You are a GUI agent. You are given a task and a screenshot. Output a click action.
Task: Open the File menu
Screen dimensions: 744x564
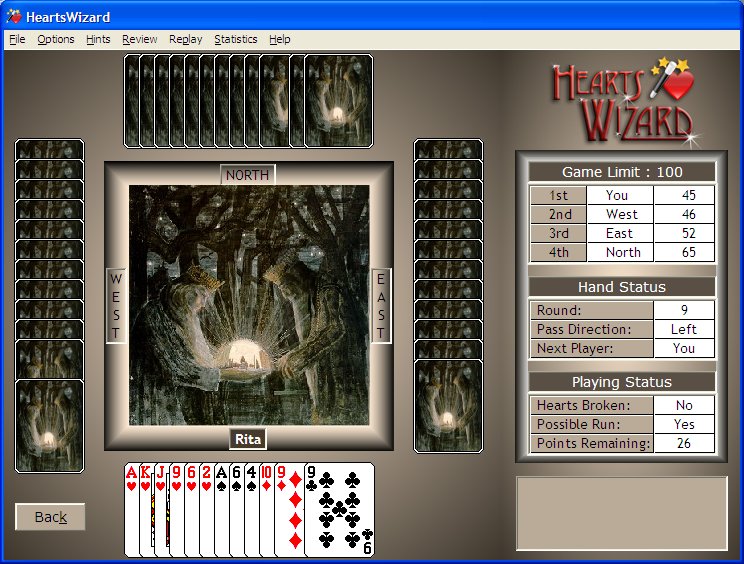point(17,39)
